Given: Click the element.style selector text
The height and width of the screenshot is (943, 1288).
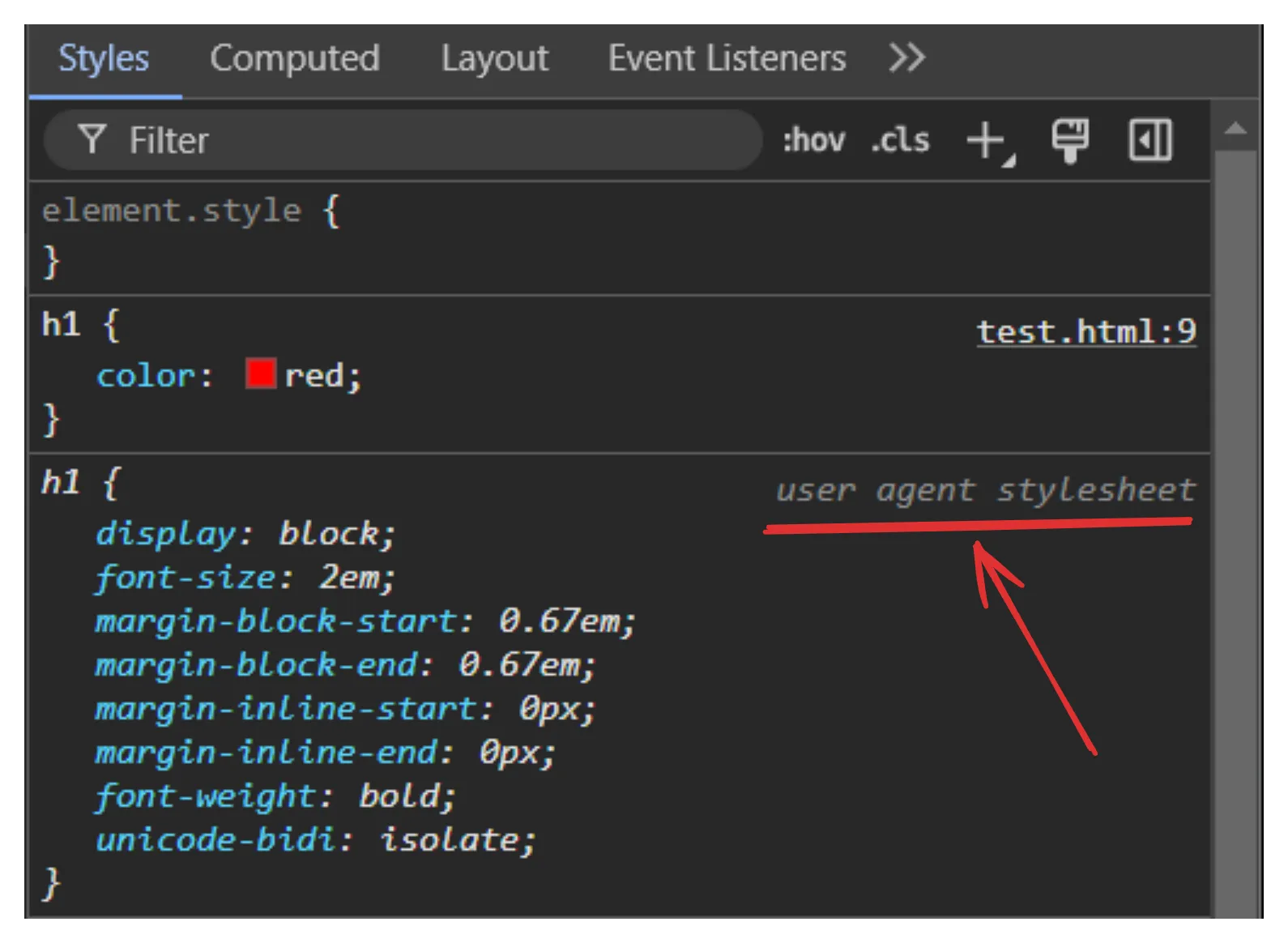Looking at the screenshot, I should 171,211.
